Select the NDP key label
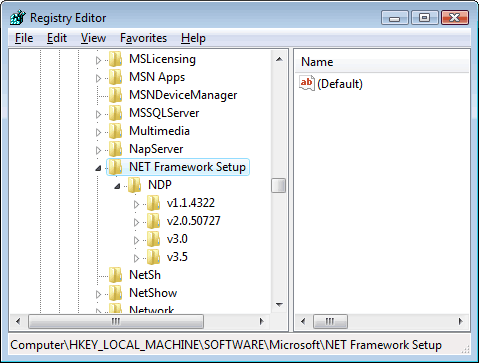Screen dimensions: 479x363 160,185
